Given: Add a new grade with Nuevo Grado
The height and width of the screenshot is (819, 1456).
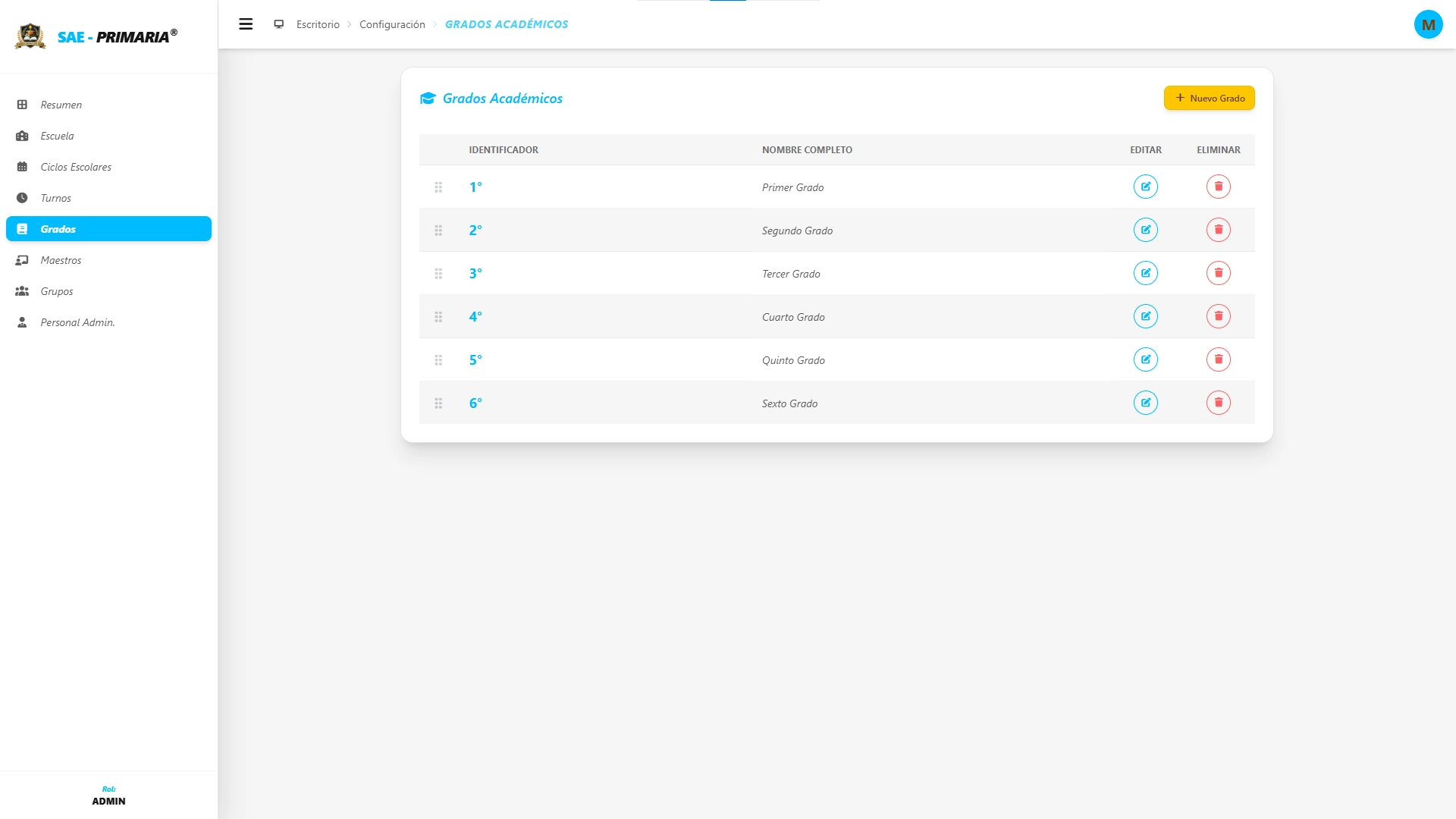Looking at the screenshot, I should [1209, 98].
